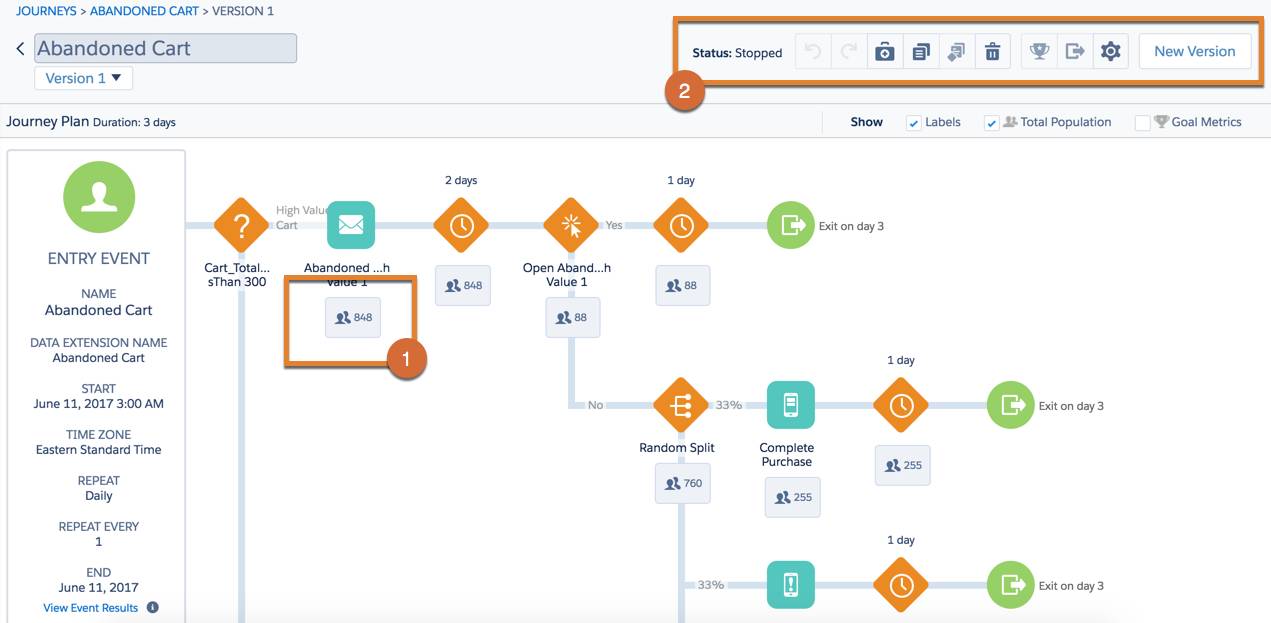Open ABANDONED CART from the breadcrumb trail
This screenshot has width=1271, height=623.
(x=146, y=9)
